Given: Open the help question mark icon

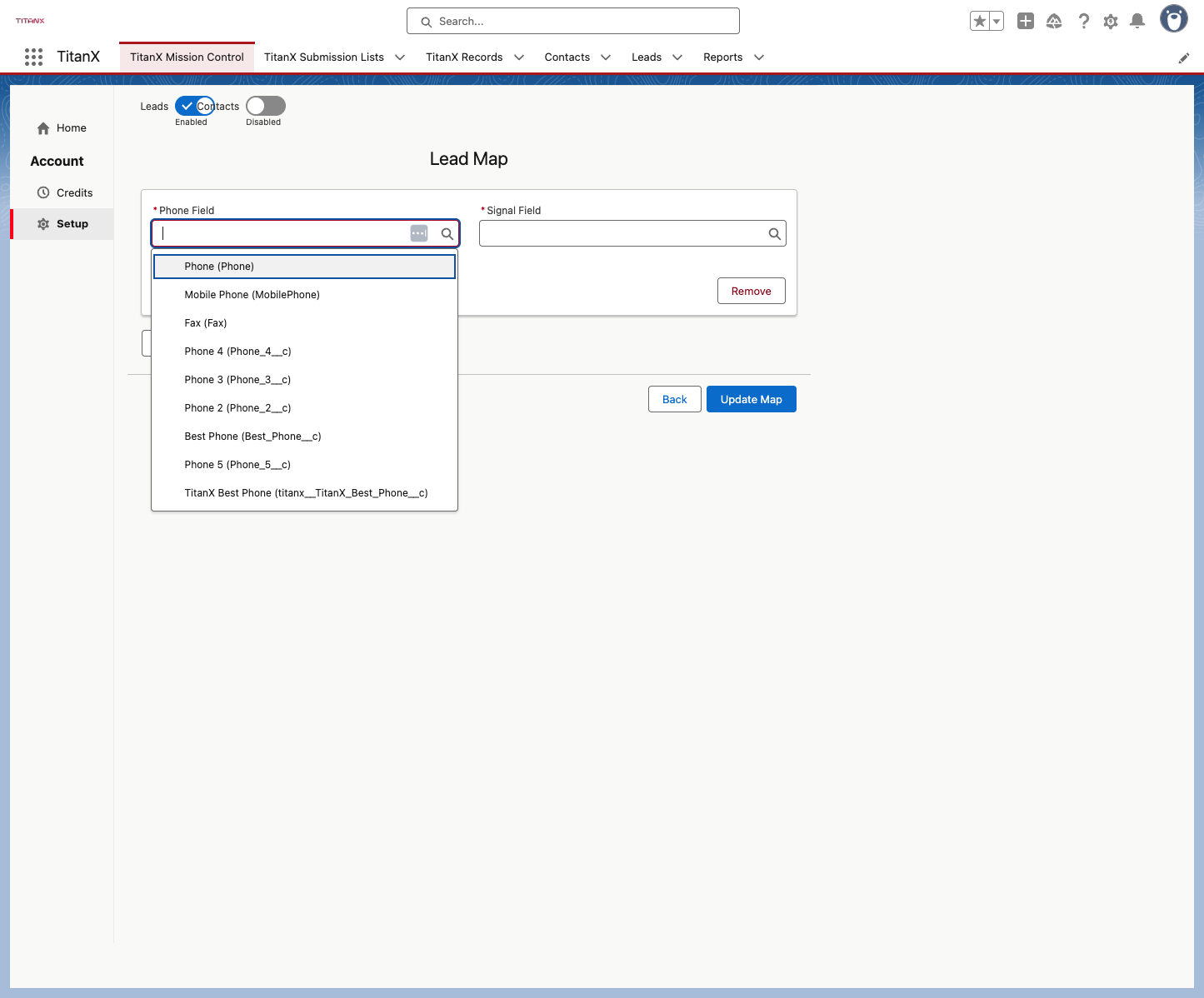Looking at the screenshot, I should point(1083,22).
